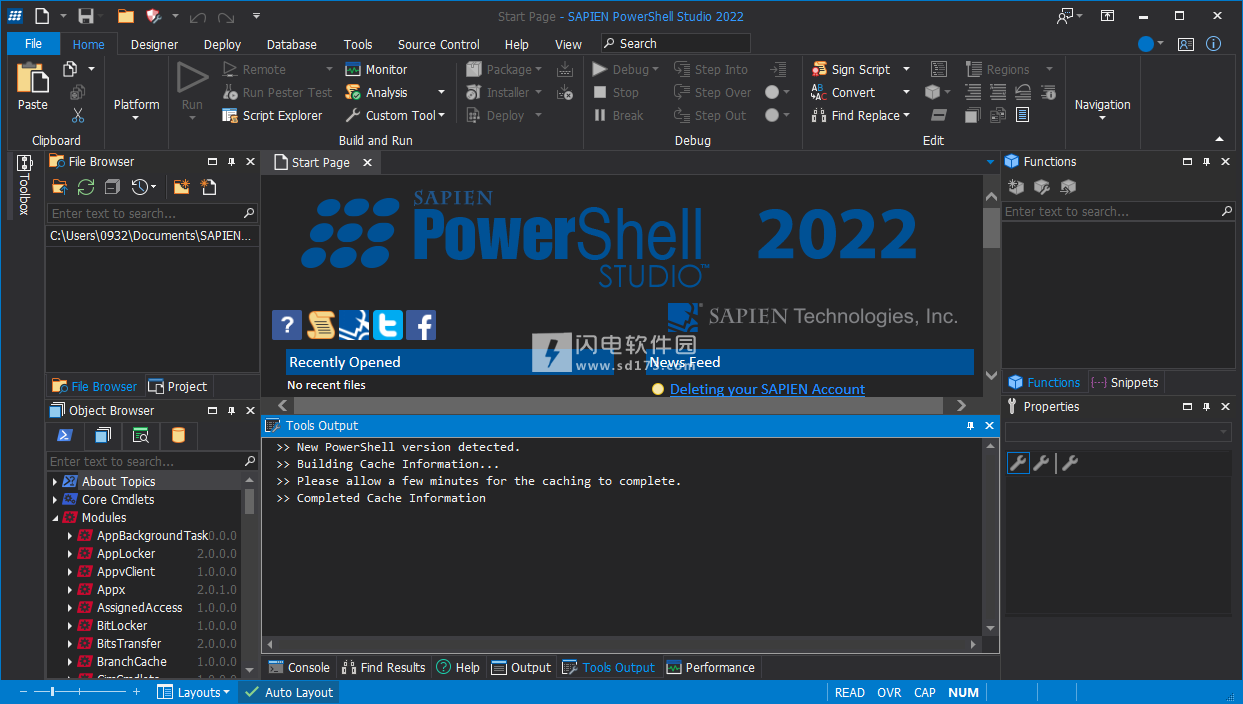Select the PowerShell tab icon in Object Browser

click(64, 435)
